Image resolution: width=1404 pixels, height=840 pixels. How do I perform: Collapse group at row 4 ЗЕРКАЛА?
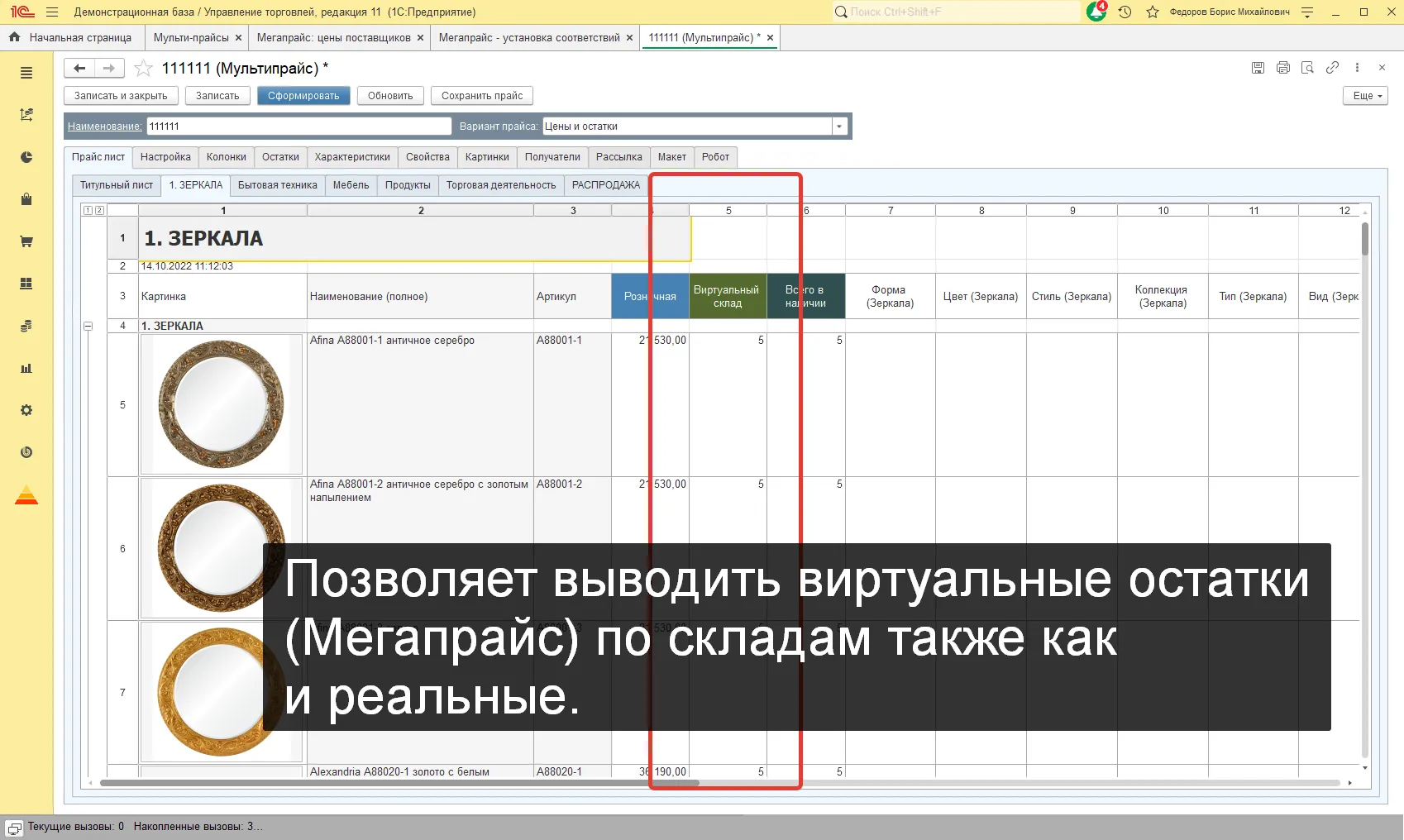pos(88,326)
